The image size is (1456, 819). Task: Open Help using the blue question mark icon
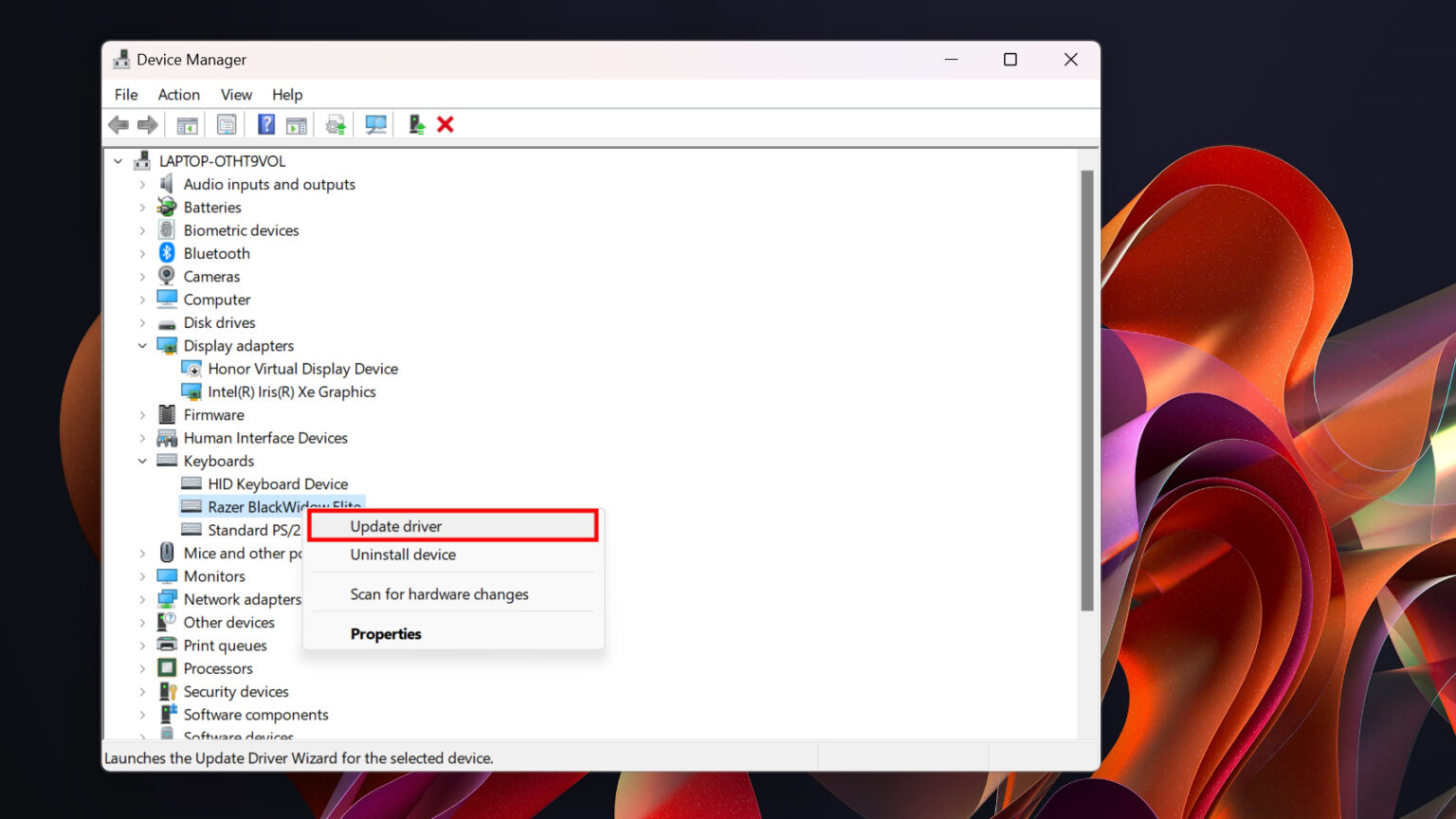click(x=265, y=124)
